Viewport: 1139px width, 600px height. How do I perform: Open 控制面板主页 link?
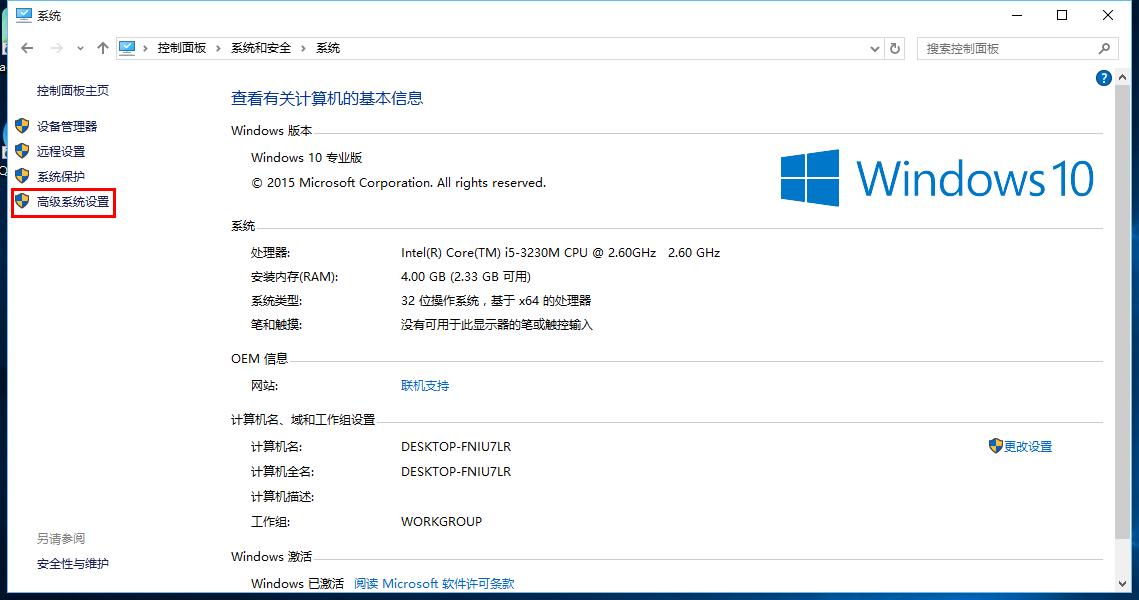[73, 91]
